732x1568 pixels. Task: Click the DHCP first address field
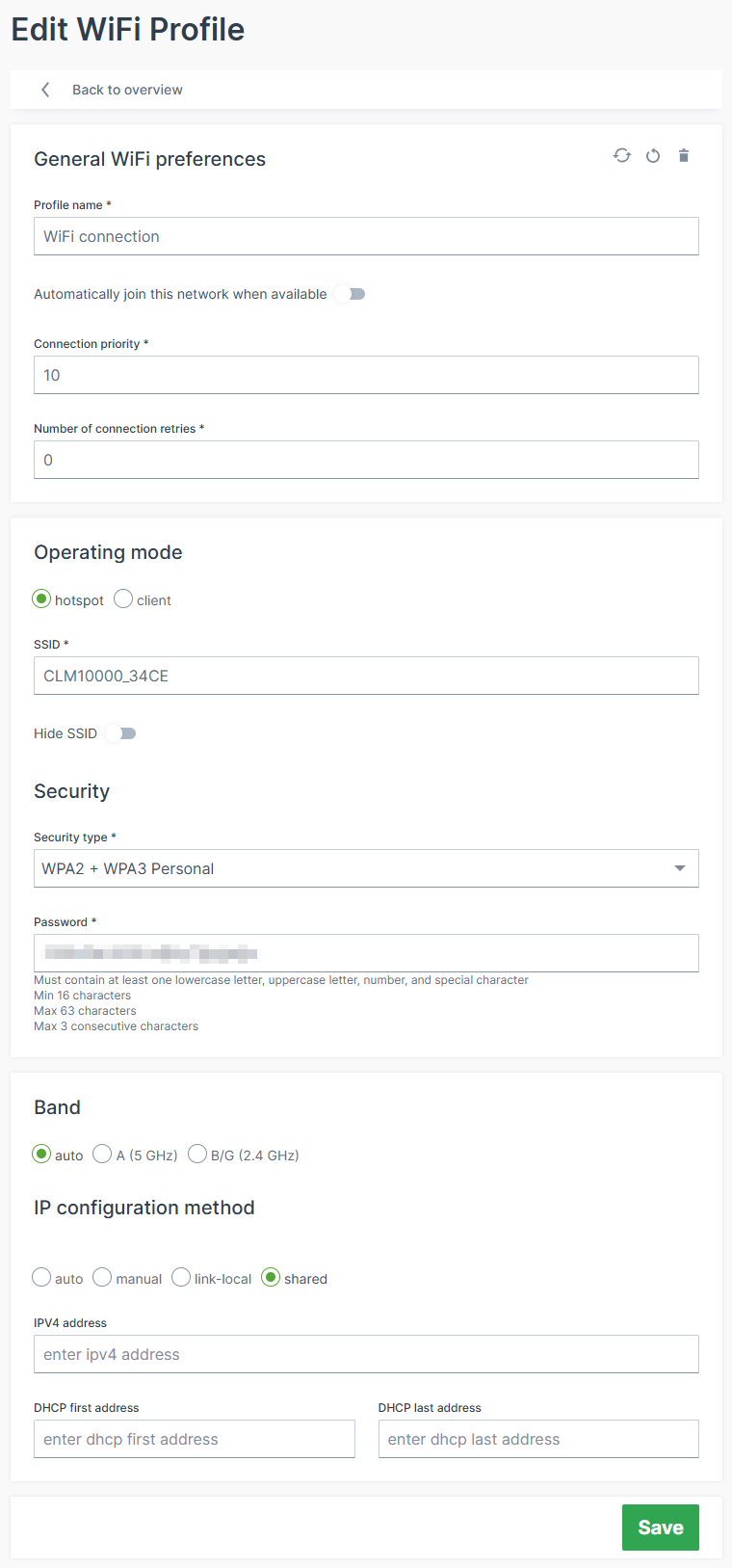(194, 1438)
